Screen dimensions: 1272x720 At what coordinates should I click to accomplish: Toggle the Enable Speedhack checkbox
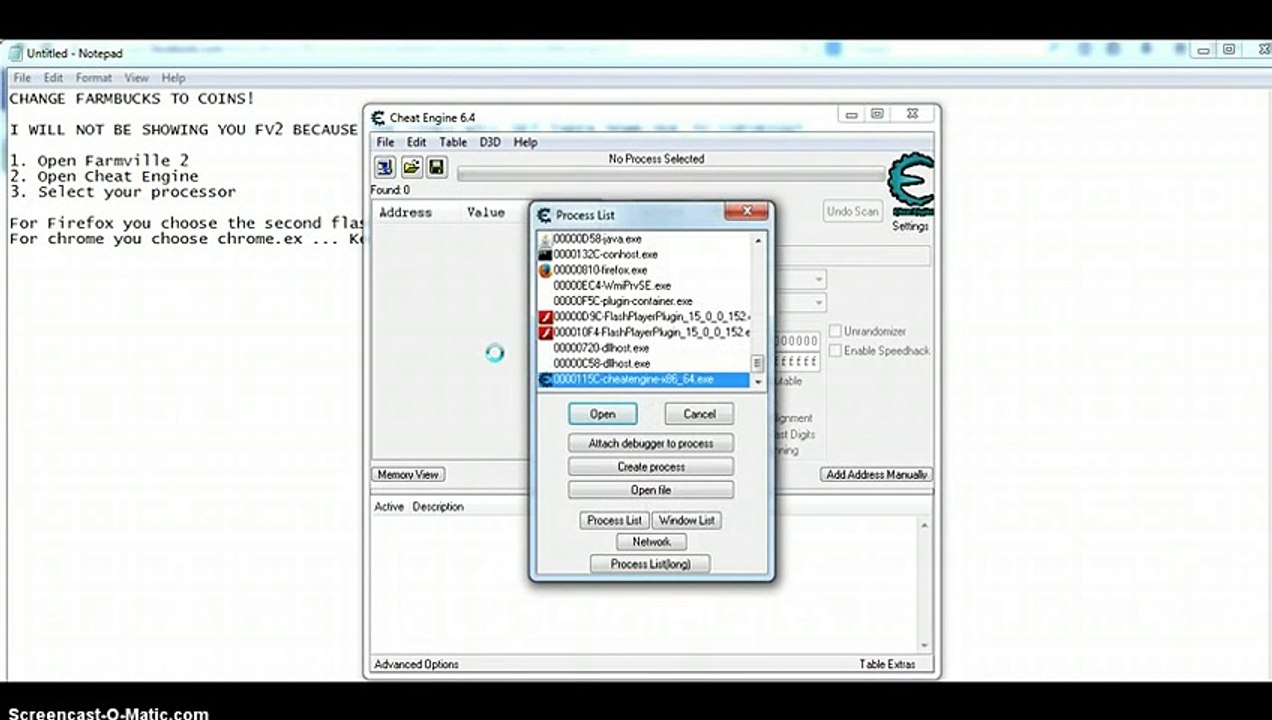835,351
